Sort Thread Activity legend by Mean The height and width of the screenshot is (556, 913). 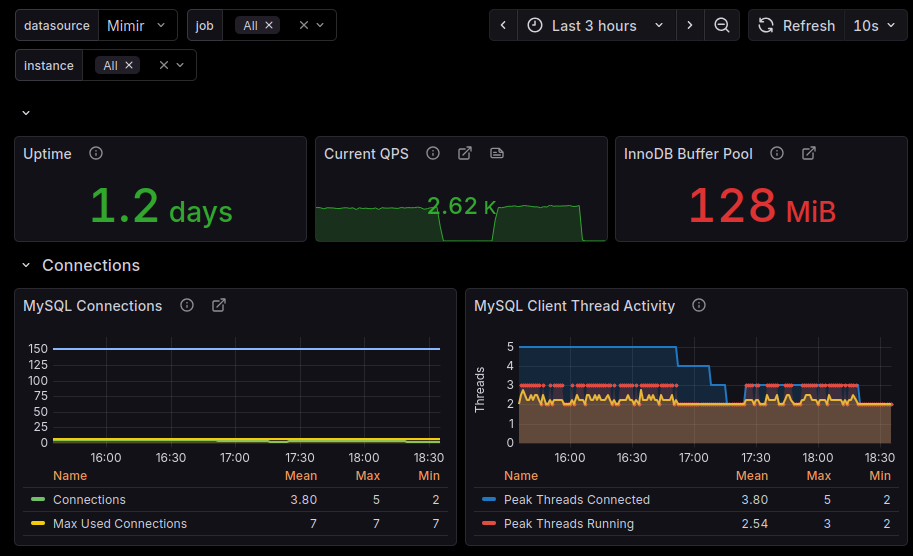pyautogui.click(x=752, y=476)
